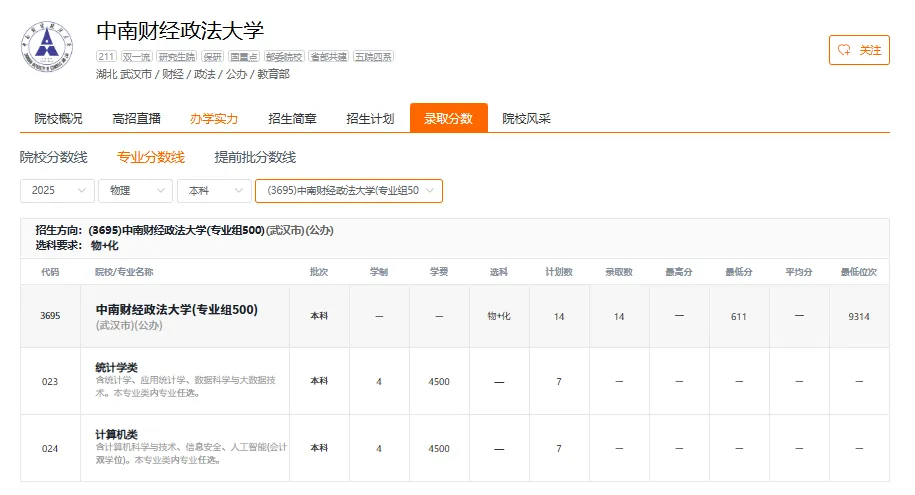
Task: Click the 211 tag
Action: click(106, 57)
